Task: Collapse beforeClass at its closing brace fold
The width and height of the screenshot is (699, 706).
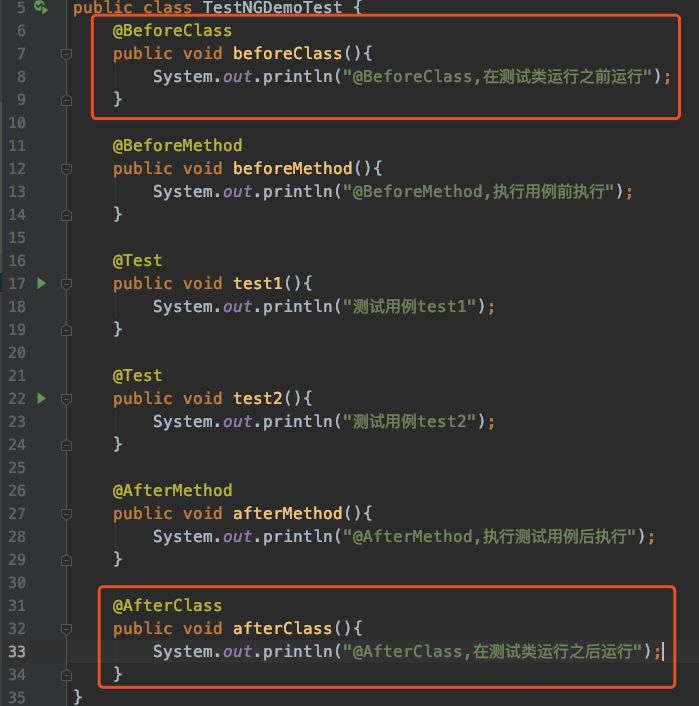Action: [x=66, y=100]
